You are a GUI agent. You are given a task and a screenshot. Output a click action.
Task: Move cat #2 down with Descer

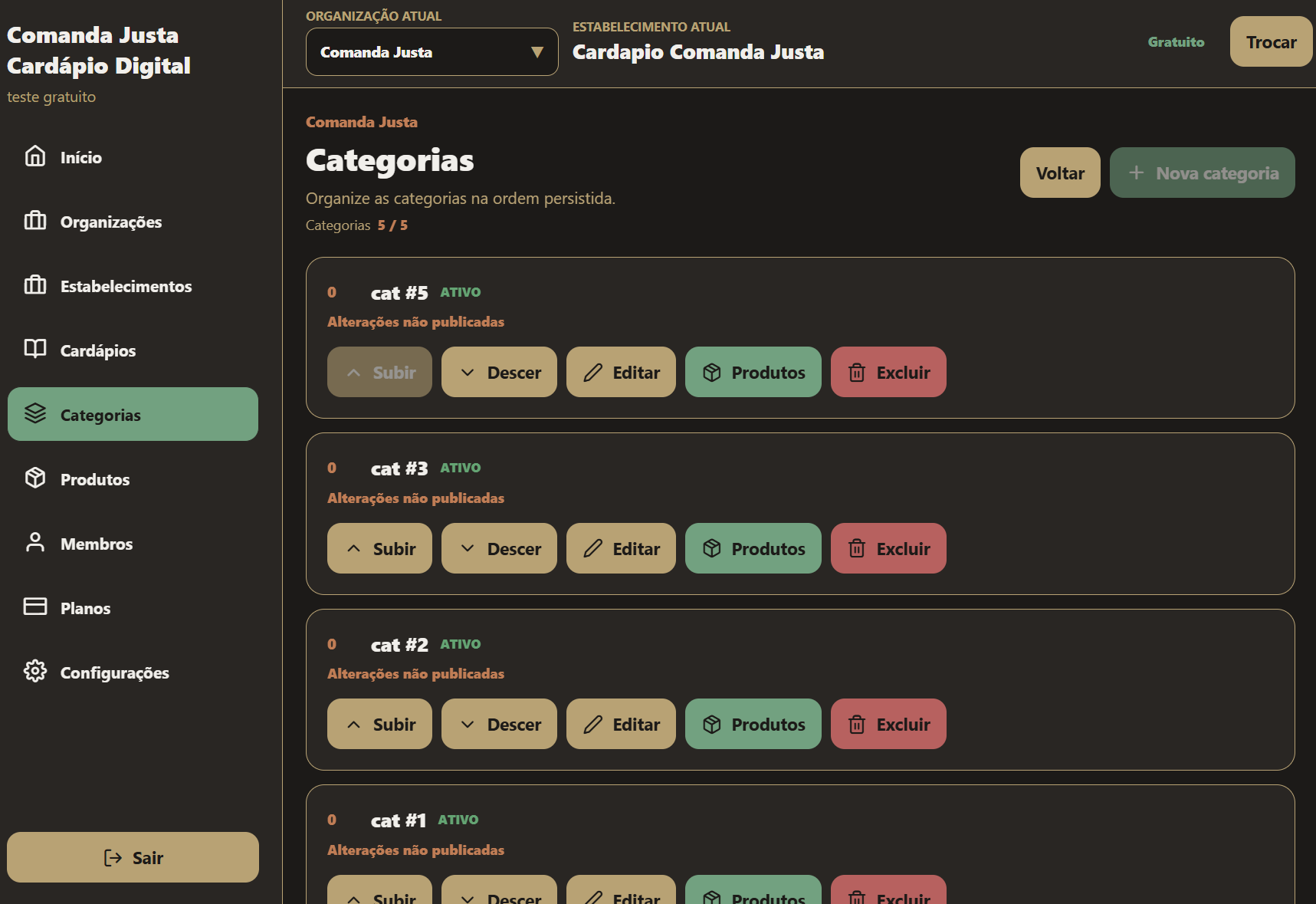pos(499,724)
